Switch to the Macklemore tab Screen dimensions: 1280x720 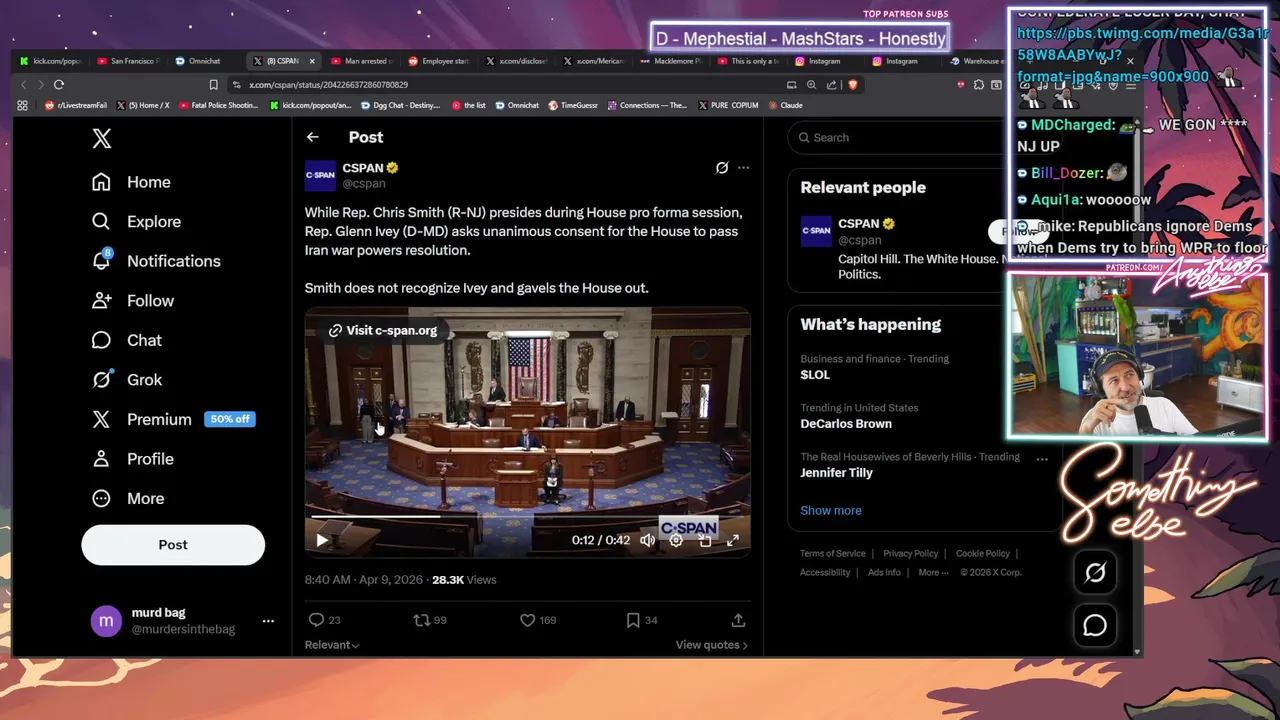tap(672, 61)
